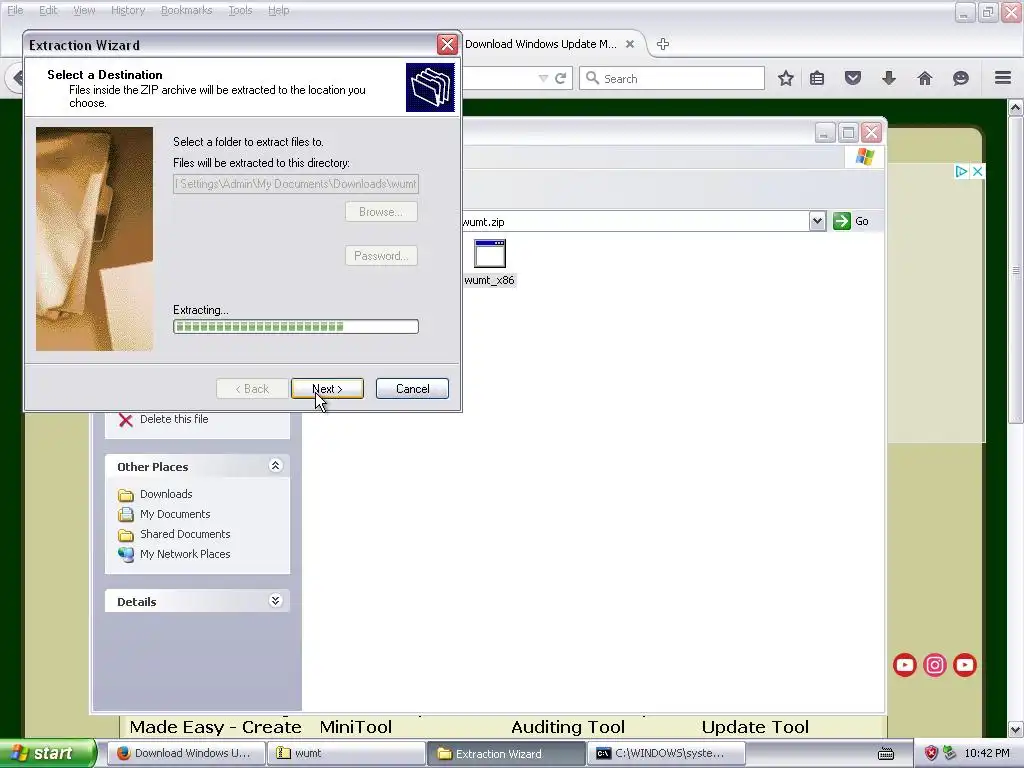The height and width of the screenshot is (768, 1024).
Task: Open the URL bar history dropdown
Action: (x=543, y=78)
